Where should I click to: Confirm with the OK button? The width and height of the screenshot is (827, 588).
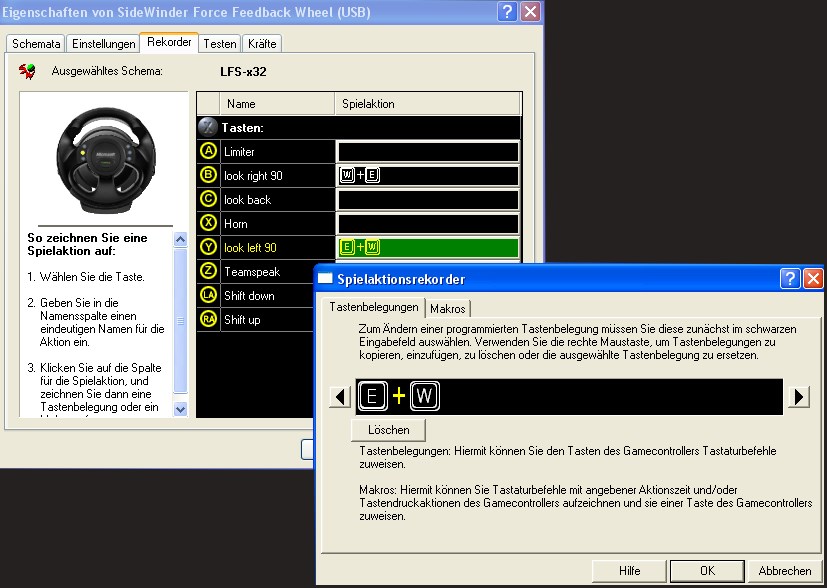[707, 571]
